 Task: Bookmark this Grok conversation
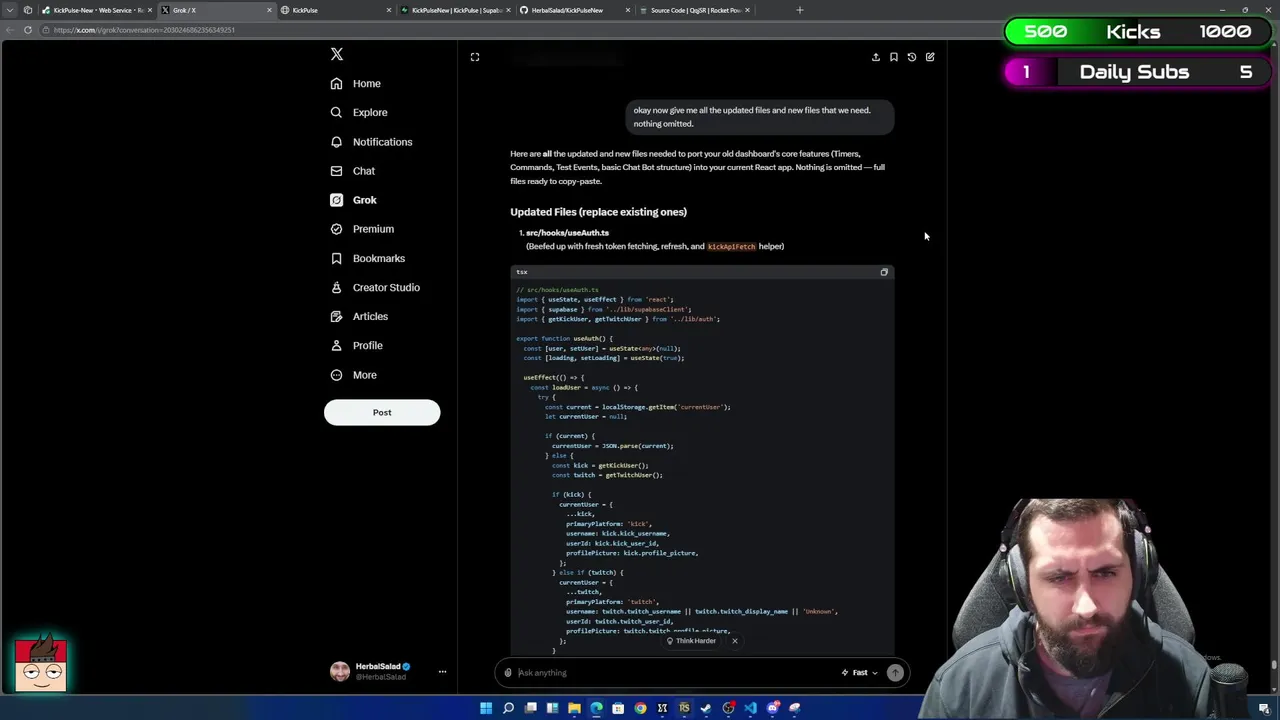(x=894, y=57)
